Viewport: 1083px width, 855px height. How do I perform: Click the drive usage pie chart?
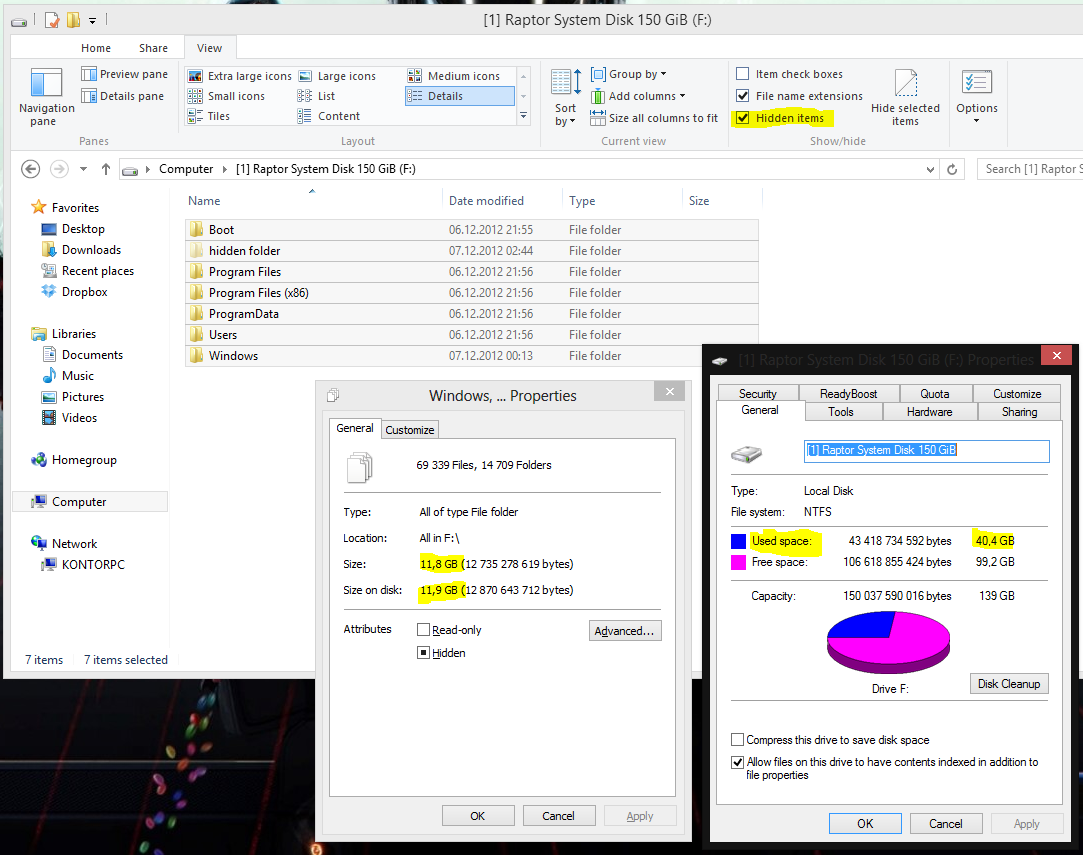[888, 642]
